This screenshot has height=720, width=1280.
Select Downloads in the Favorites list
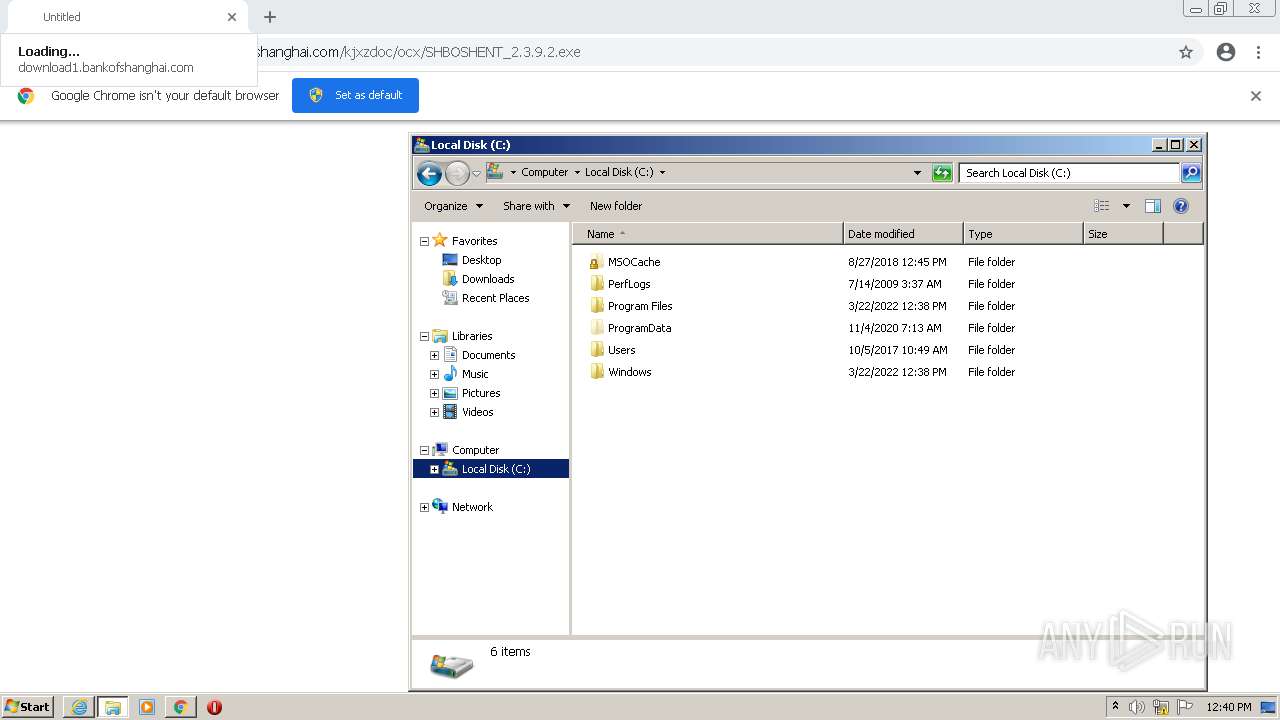pyautogui.click(x=488, y=279)
